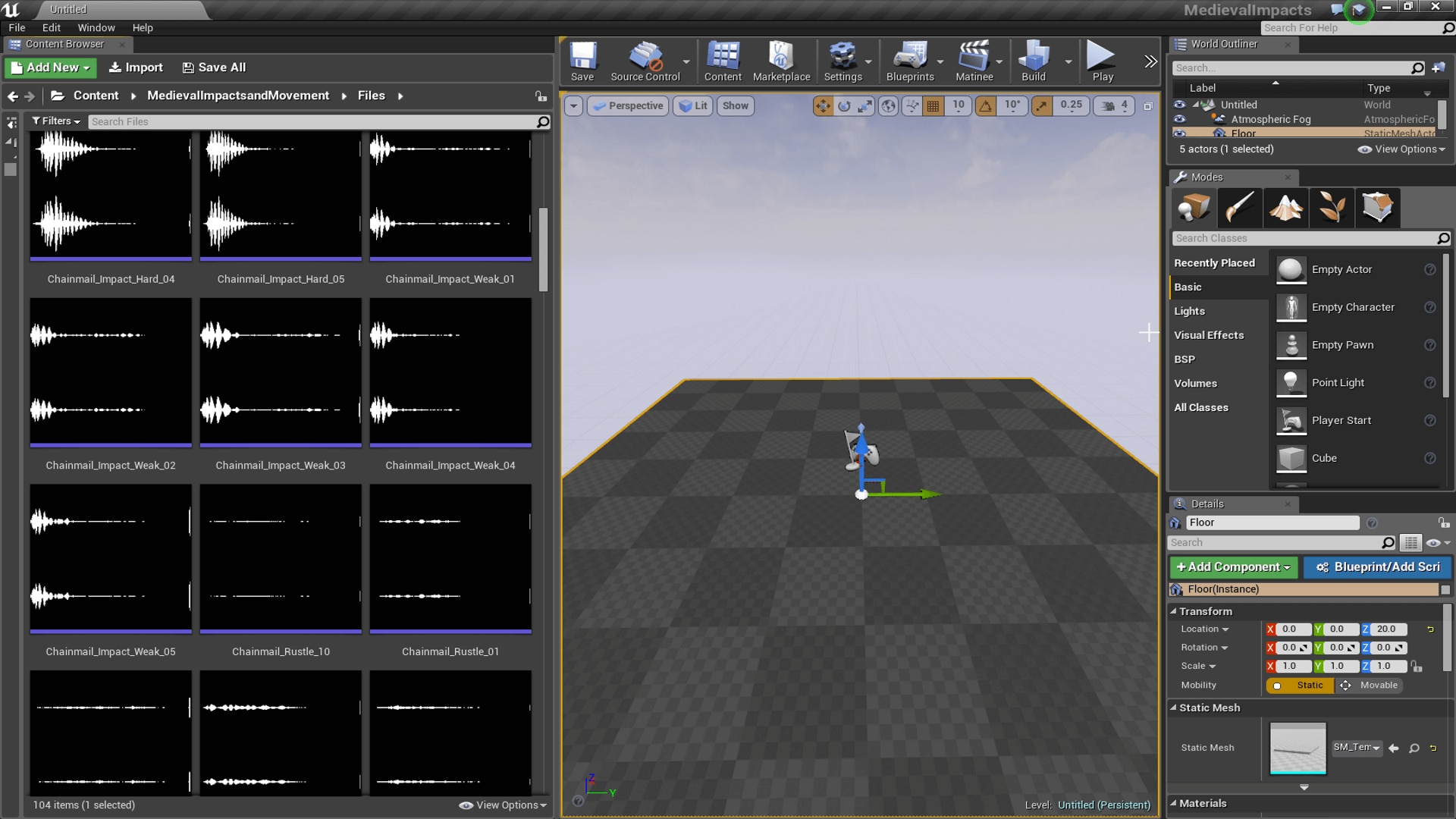Lock the Details panel selection
Screen dimensions: 1456x819
(x=1443, y=522)
